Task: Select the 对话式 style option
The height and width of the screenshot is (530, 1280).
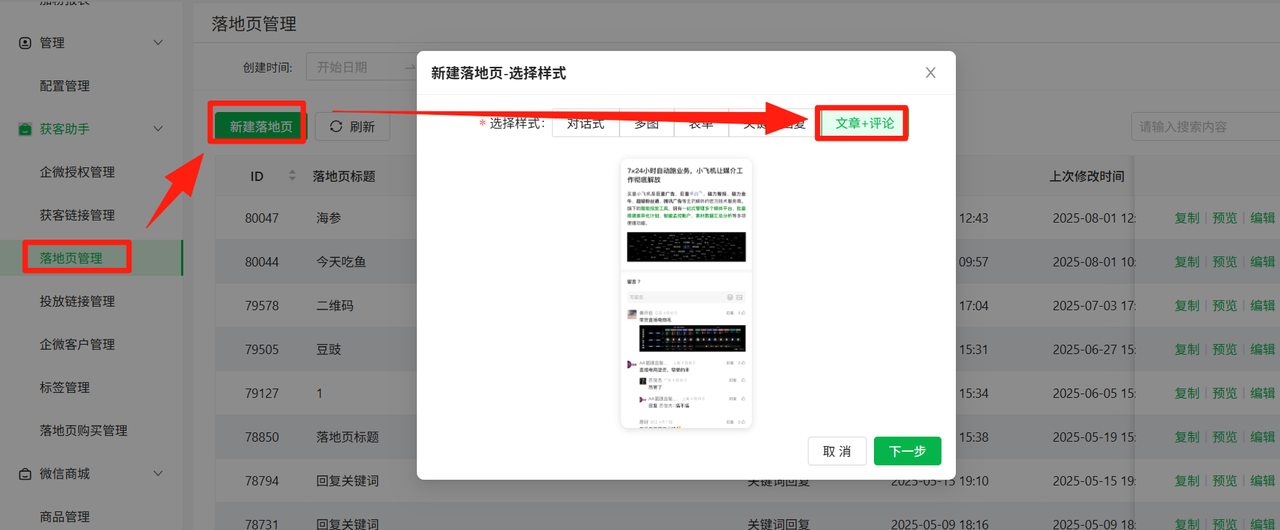Action: click(x=585, y=124)
